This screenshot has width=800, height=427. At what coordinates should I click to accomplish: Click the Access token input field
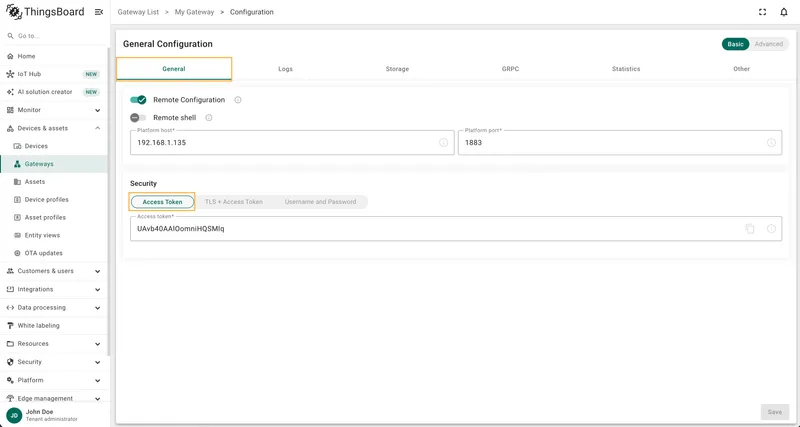pyautogui.click(x=456, y=229)
